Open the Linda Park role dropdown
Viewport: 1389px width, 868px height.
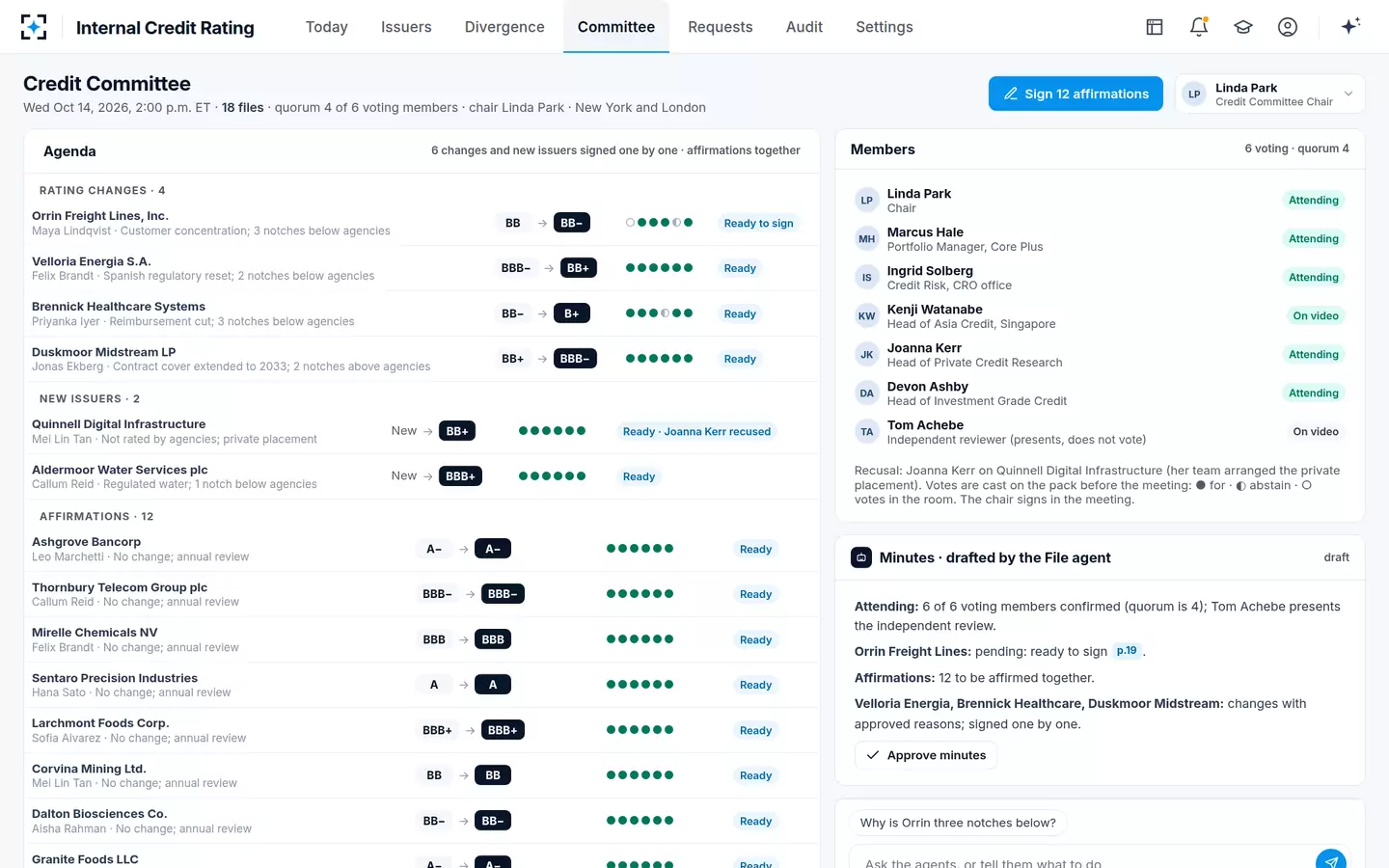pos(1269,94)
